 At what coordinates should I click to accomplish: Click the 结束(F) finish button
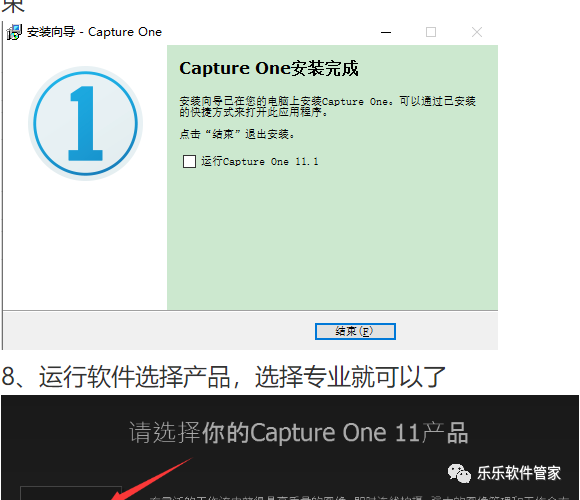point(355,331)
